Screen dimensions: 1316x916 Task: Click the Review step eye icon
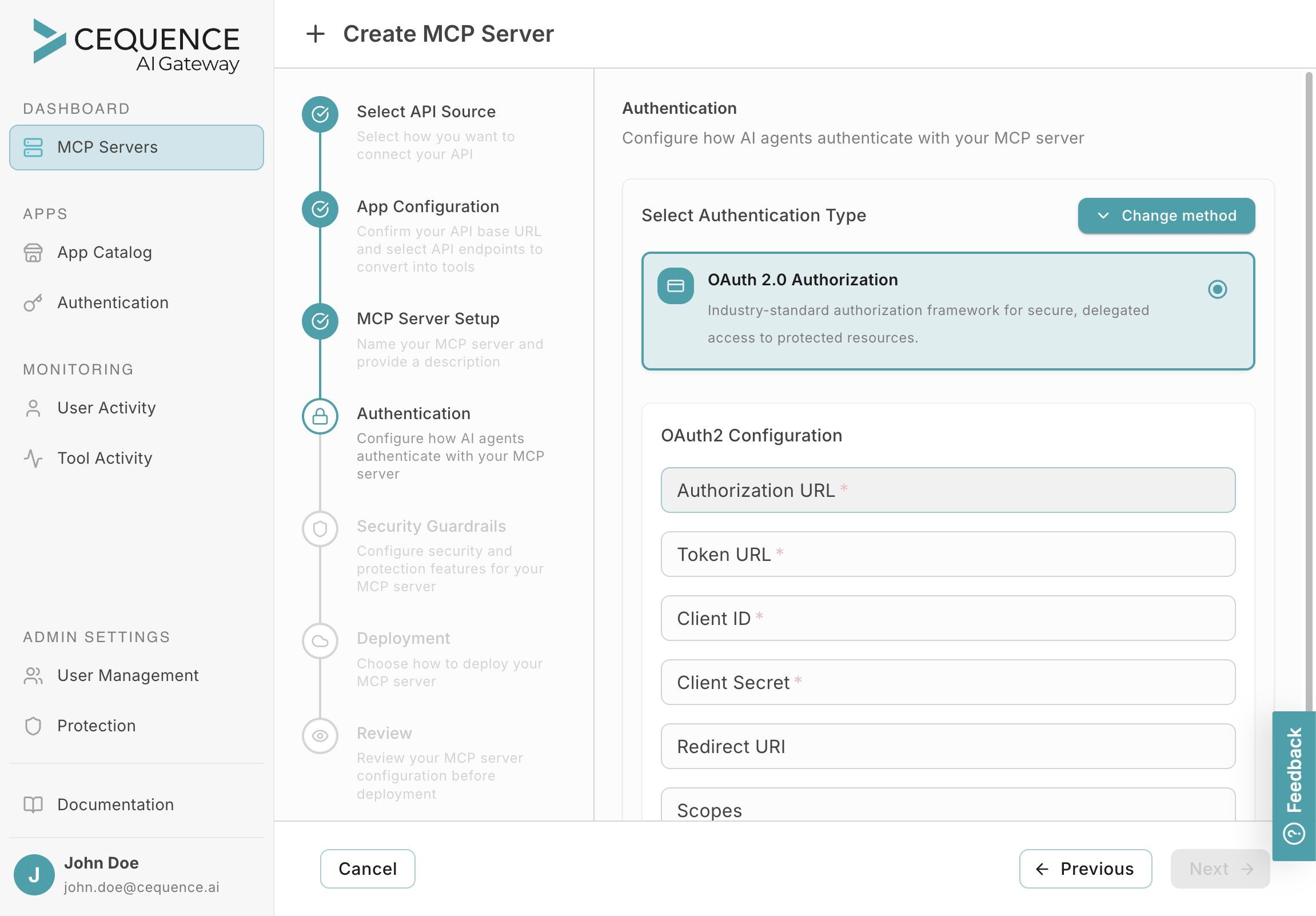point(320,735)
